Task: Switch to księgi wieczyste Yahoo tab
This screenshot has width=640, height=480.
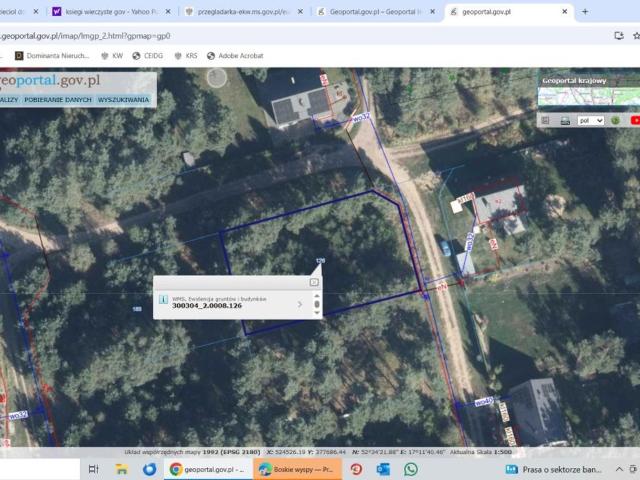Action: click(x=110, y=12)
